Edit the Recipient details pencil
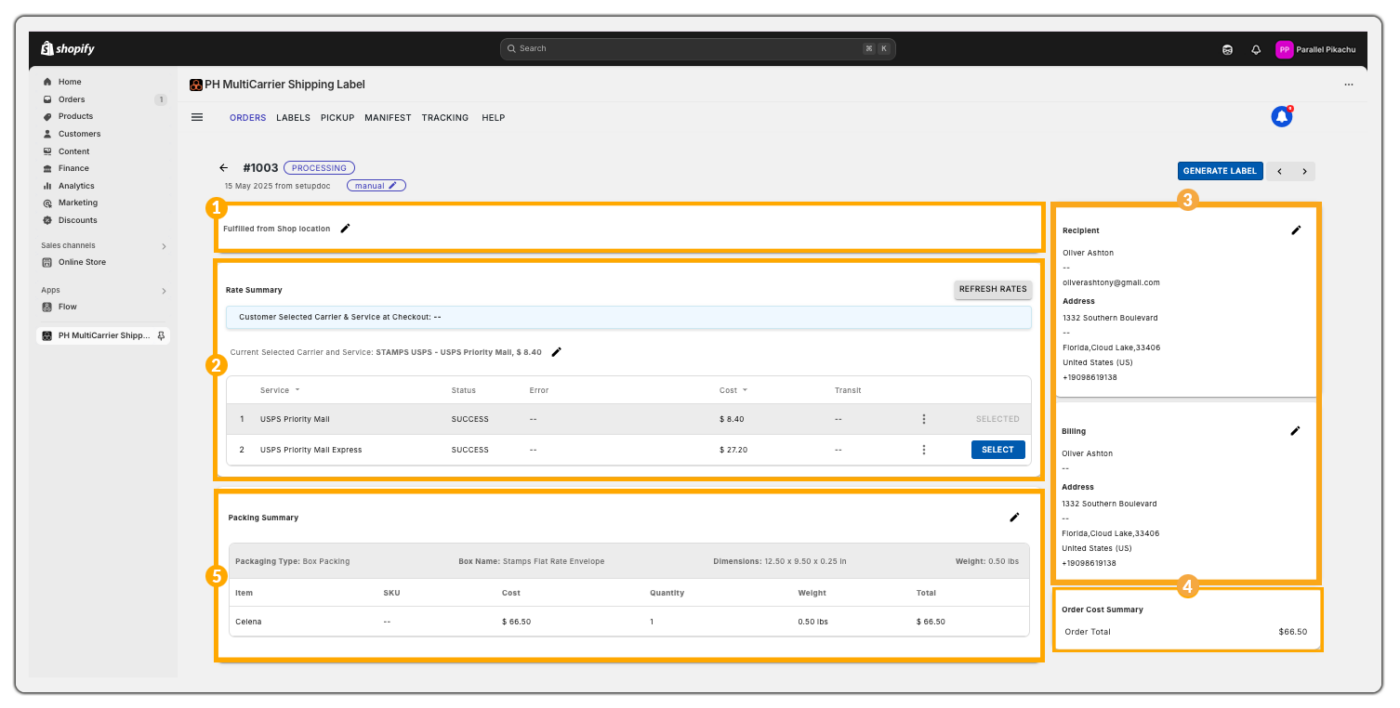The width and height of the screenshot is (1400, 708). (x=1296, y=230)
